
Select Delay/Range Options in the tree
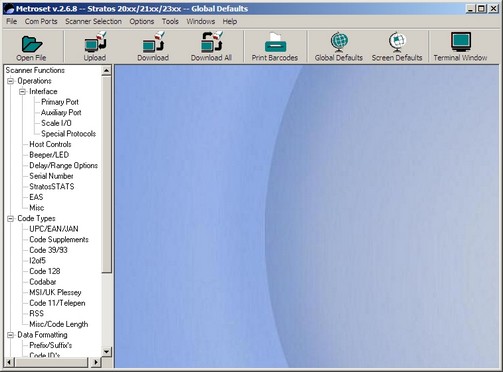coord(63,166)
